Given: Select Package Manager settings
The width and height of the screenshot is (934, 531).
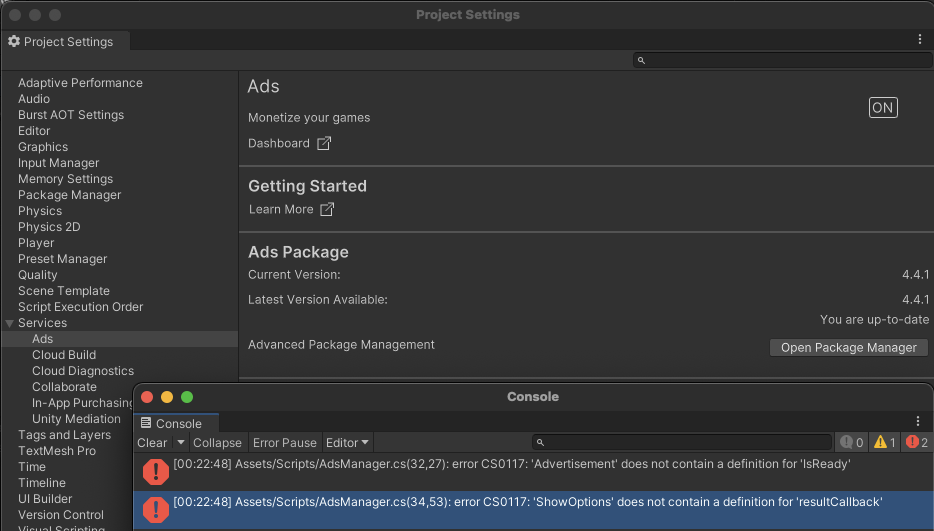Looking at the screenshot, I should point(69,195).
